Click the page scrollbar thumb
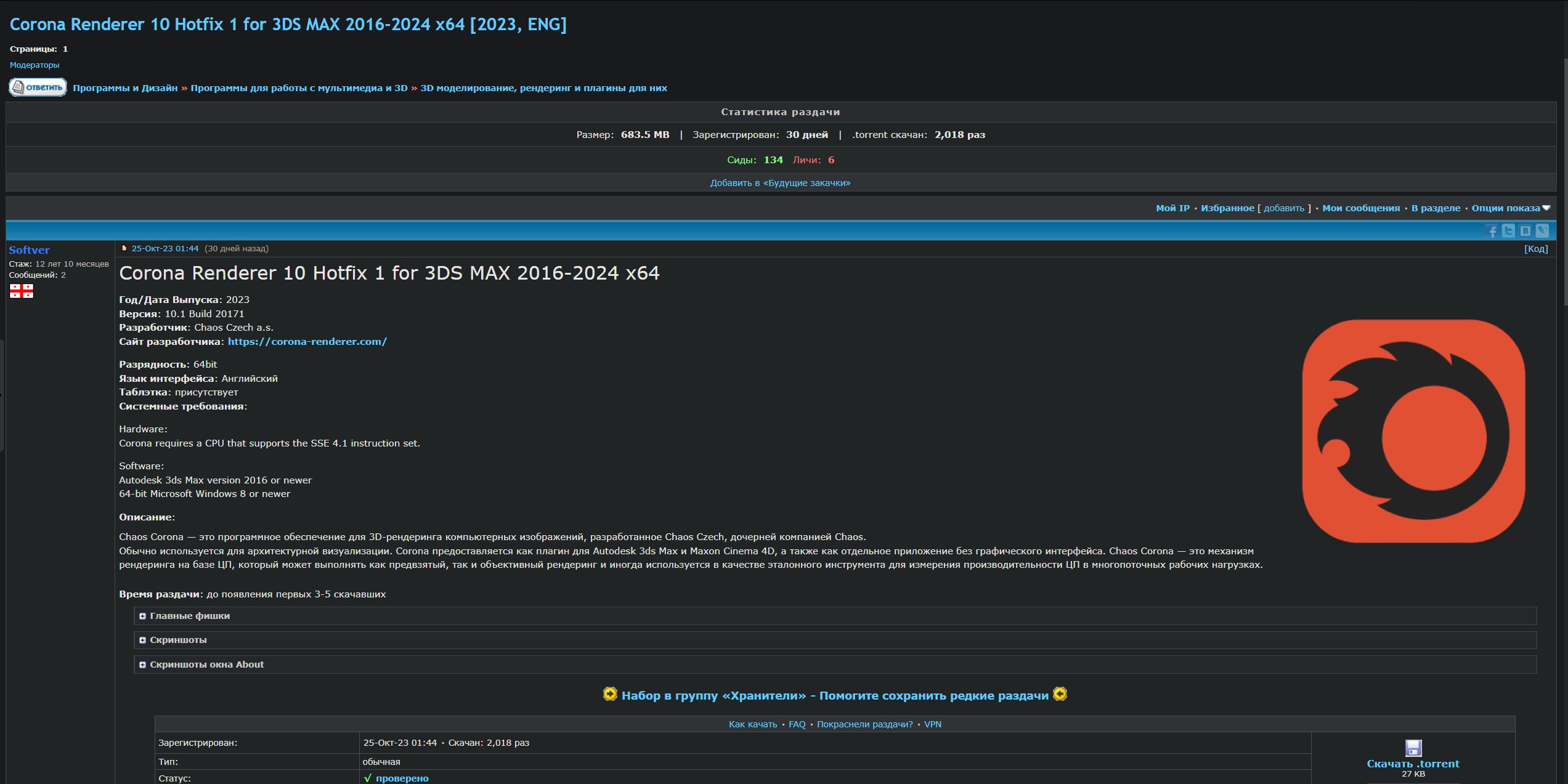Screen dimensions: 1568x784 1566,182
